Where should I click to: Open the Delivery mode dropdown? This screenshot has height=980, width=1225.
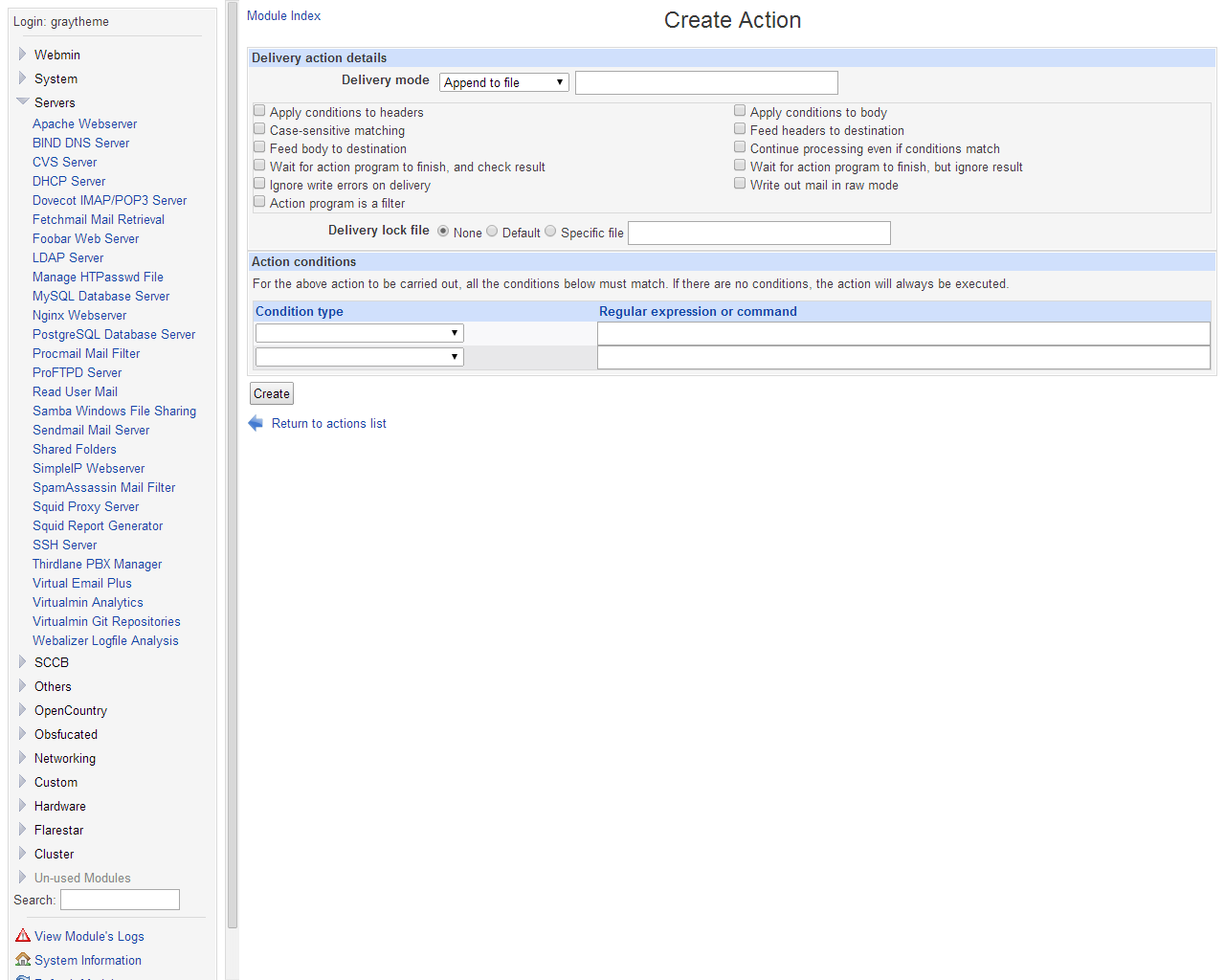tap(503, 82)
